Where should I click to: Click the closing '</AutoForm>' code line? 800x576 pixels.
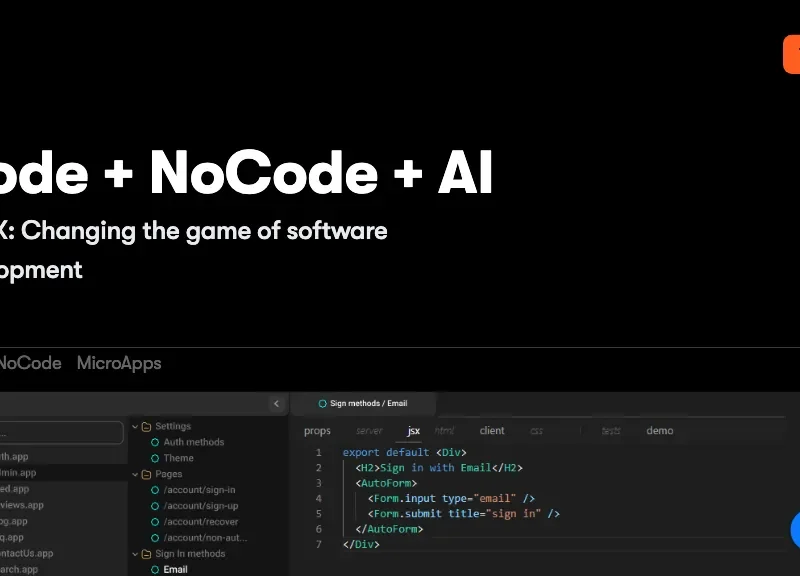[x=389, y=529]
